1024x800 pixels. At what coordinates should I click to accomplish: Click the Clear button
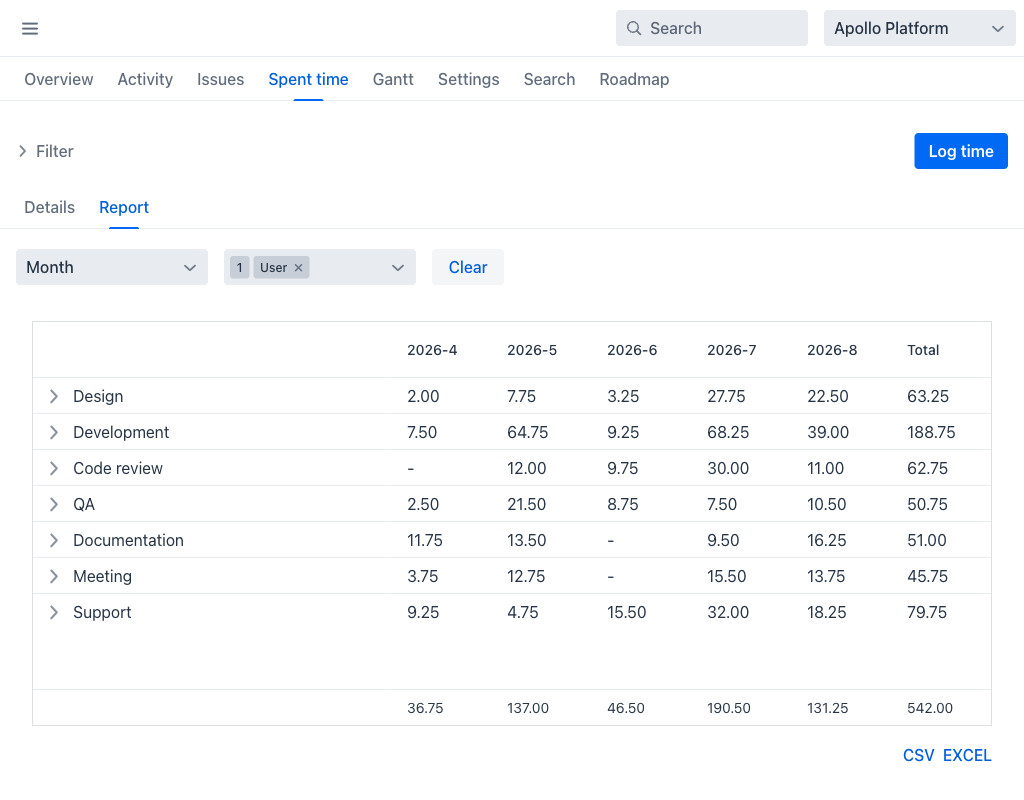tap(468, 267)
